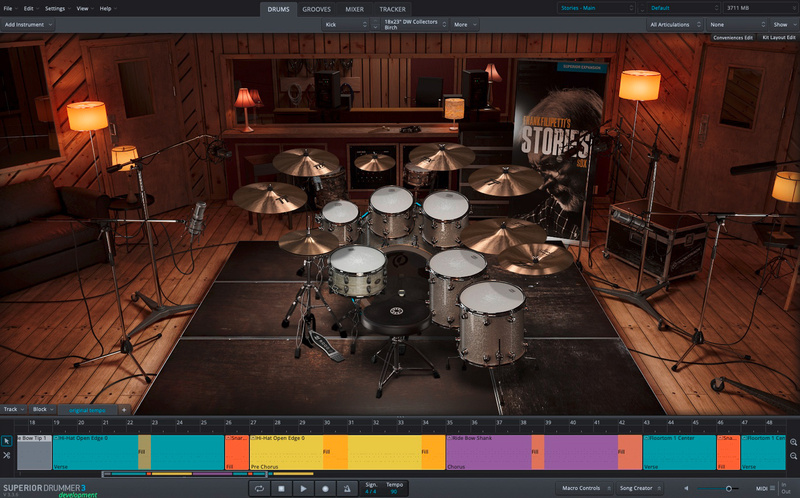This screenshot has width=800, height=498.
Task: Open the File menu
Action: tap(10, 8)
